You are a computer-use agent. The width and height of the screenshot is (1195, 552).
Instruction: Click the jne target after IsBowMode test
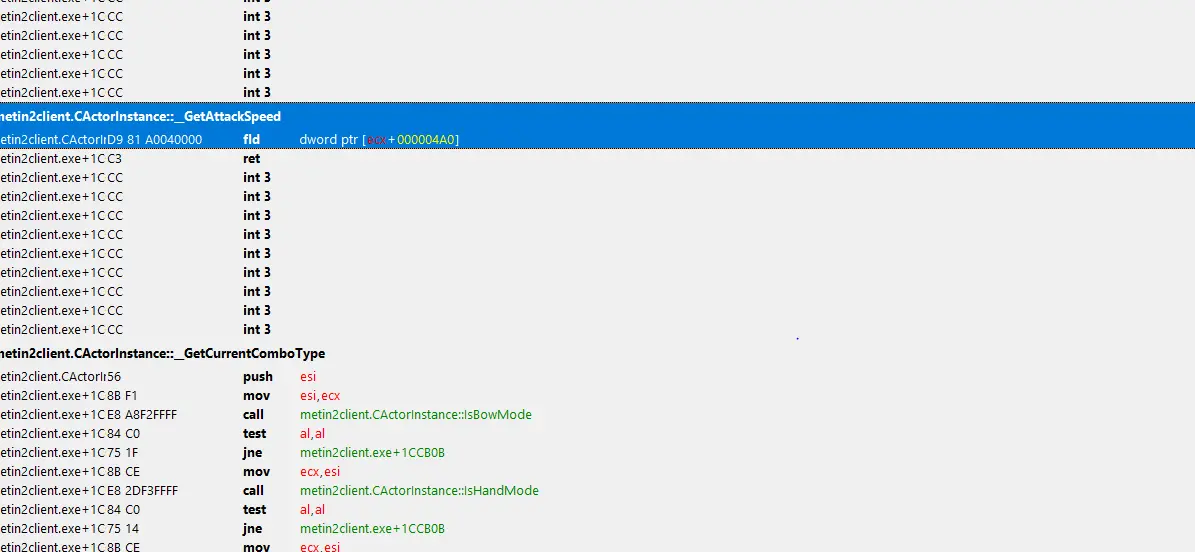pyautogui.click(x=372, y=453)
